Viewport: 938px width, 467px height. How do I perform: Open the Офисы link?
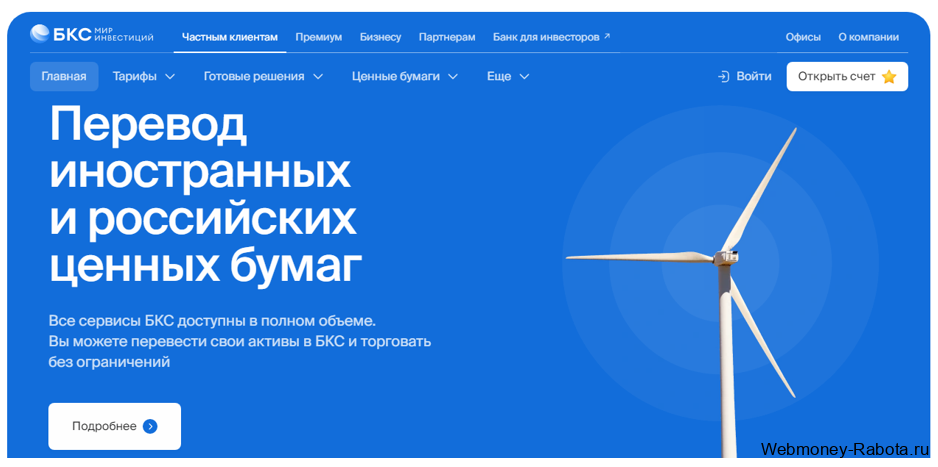pyautogui.click(x=803, y=37)
